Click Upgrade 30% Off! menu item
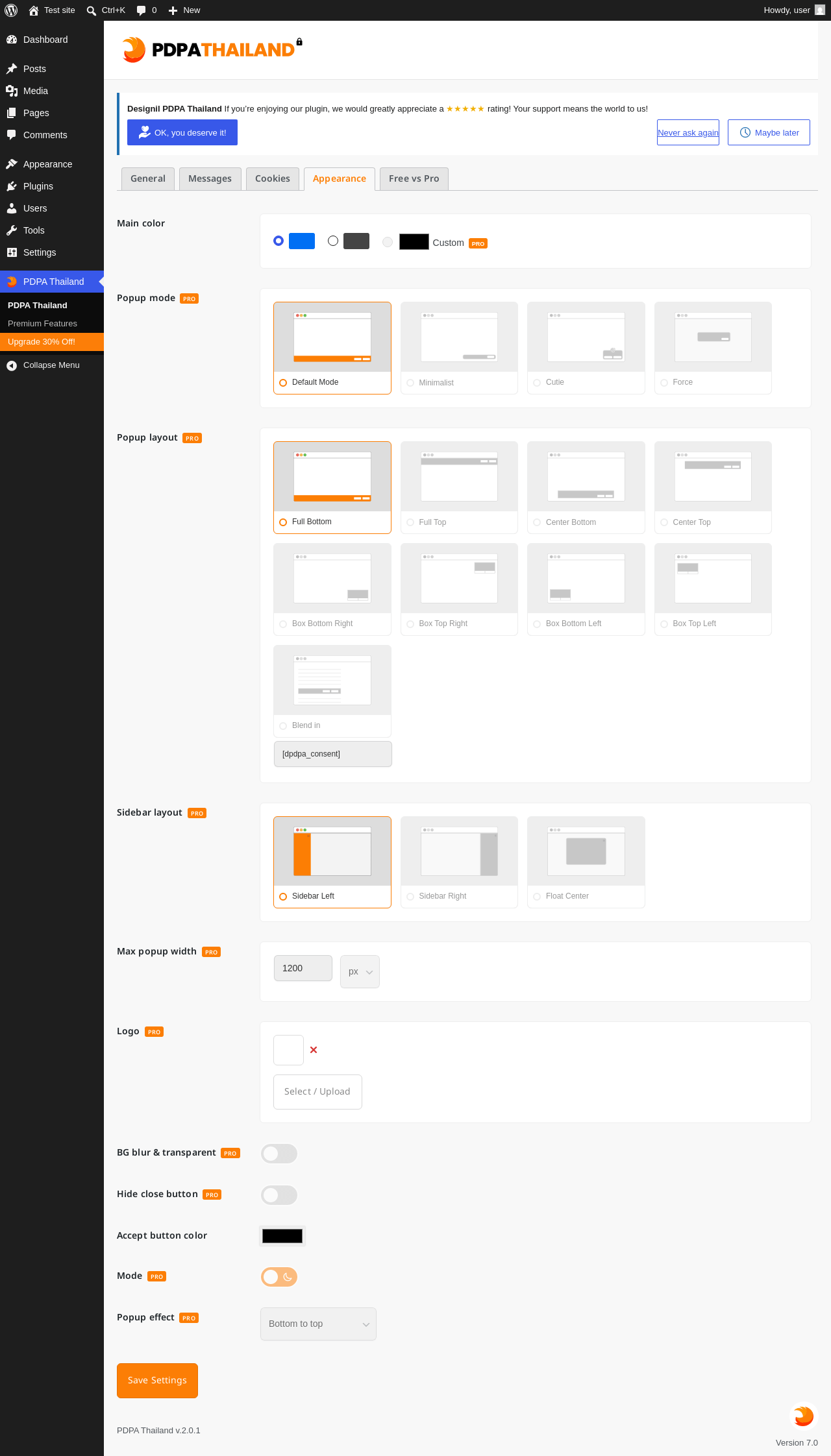831x1456 pixels. click(x=52, y=342)
